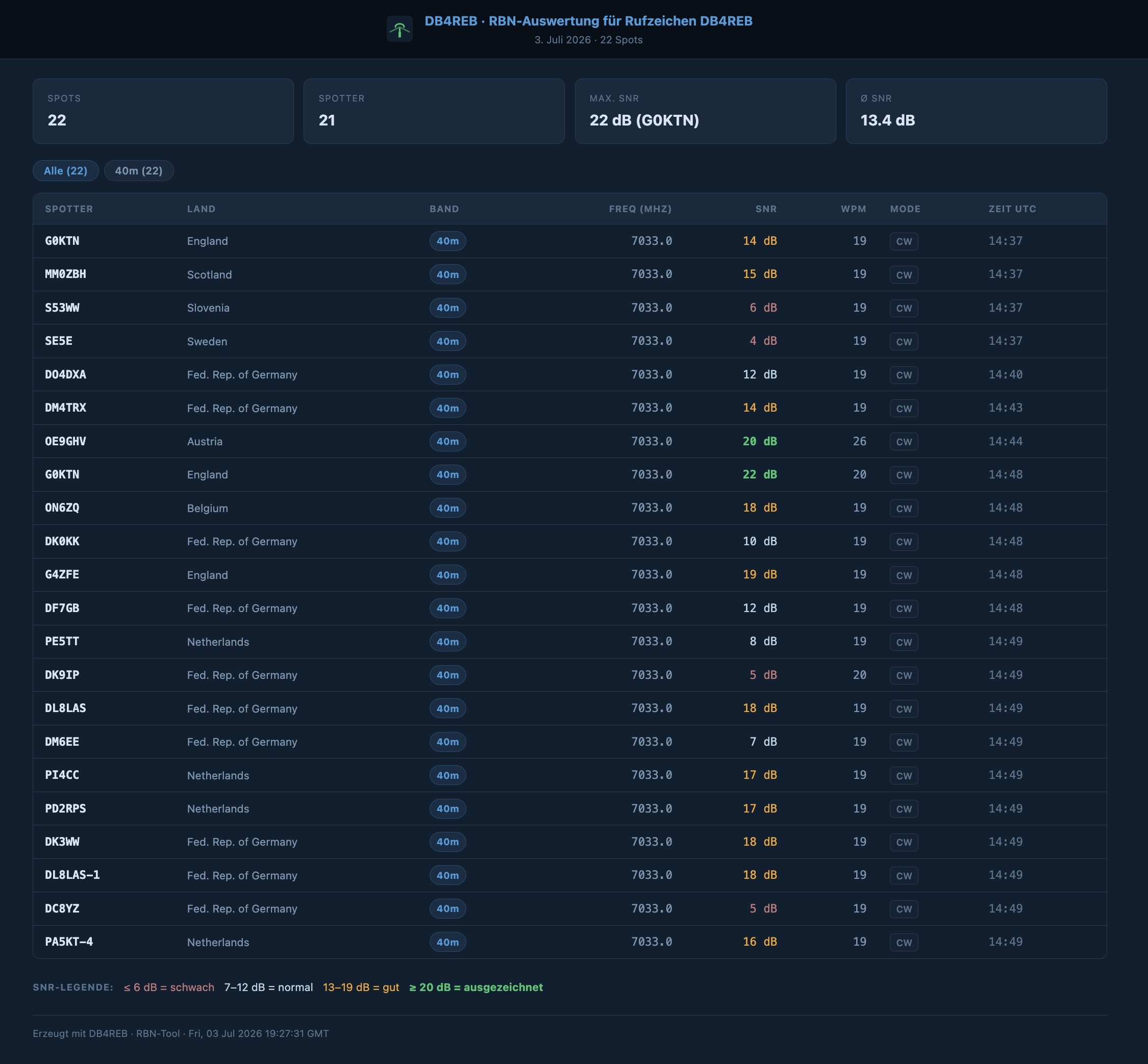Click the SPOTTER column header
The height and width of the screenshot is (1064, 1148).
tap(69, 209)
